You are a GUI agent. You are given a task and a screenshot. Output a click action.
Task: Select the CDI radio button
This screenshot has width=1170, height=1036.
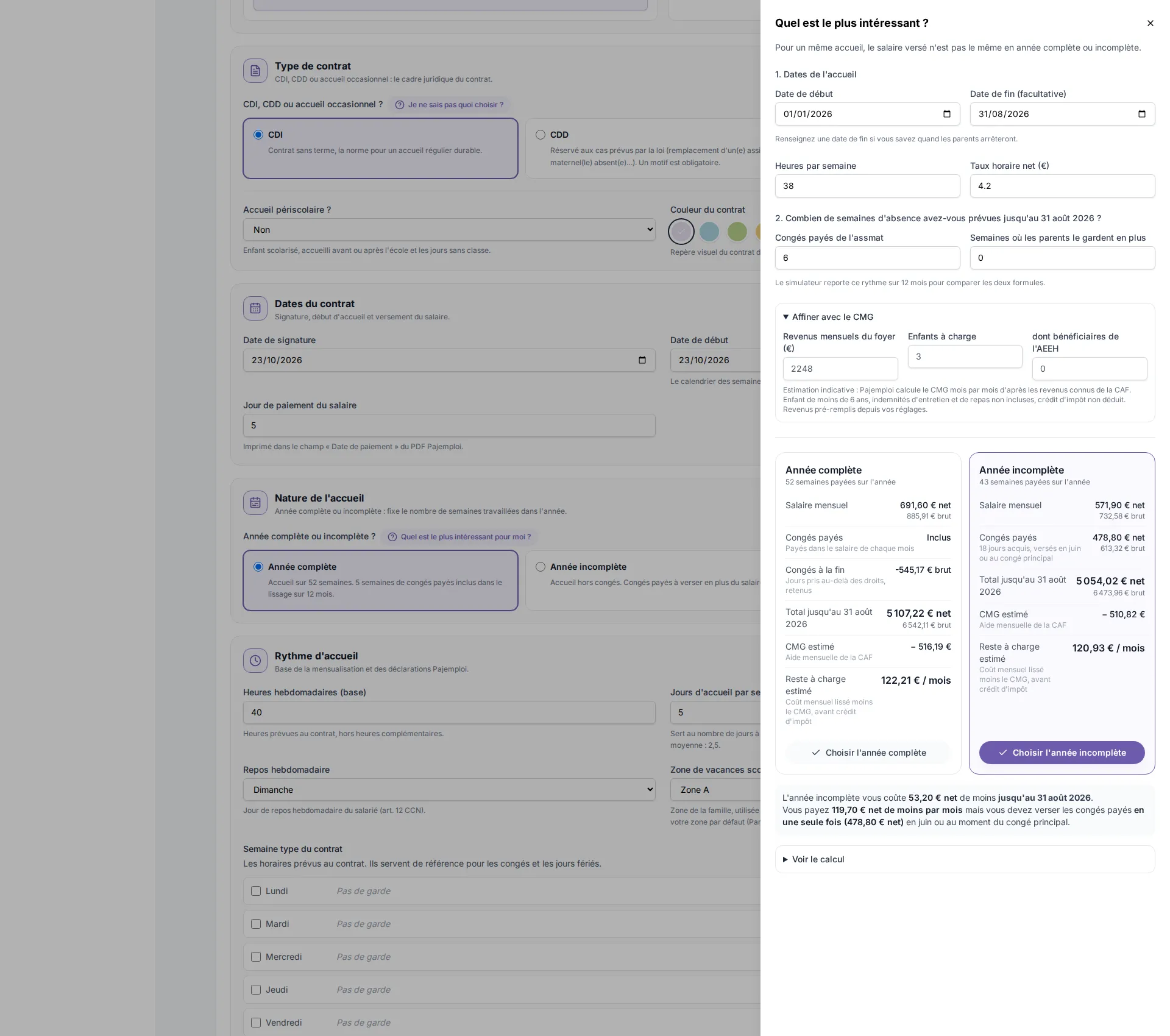[258, 135]
